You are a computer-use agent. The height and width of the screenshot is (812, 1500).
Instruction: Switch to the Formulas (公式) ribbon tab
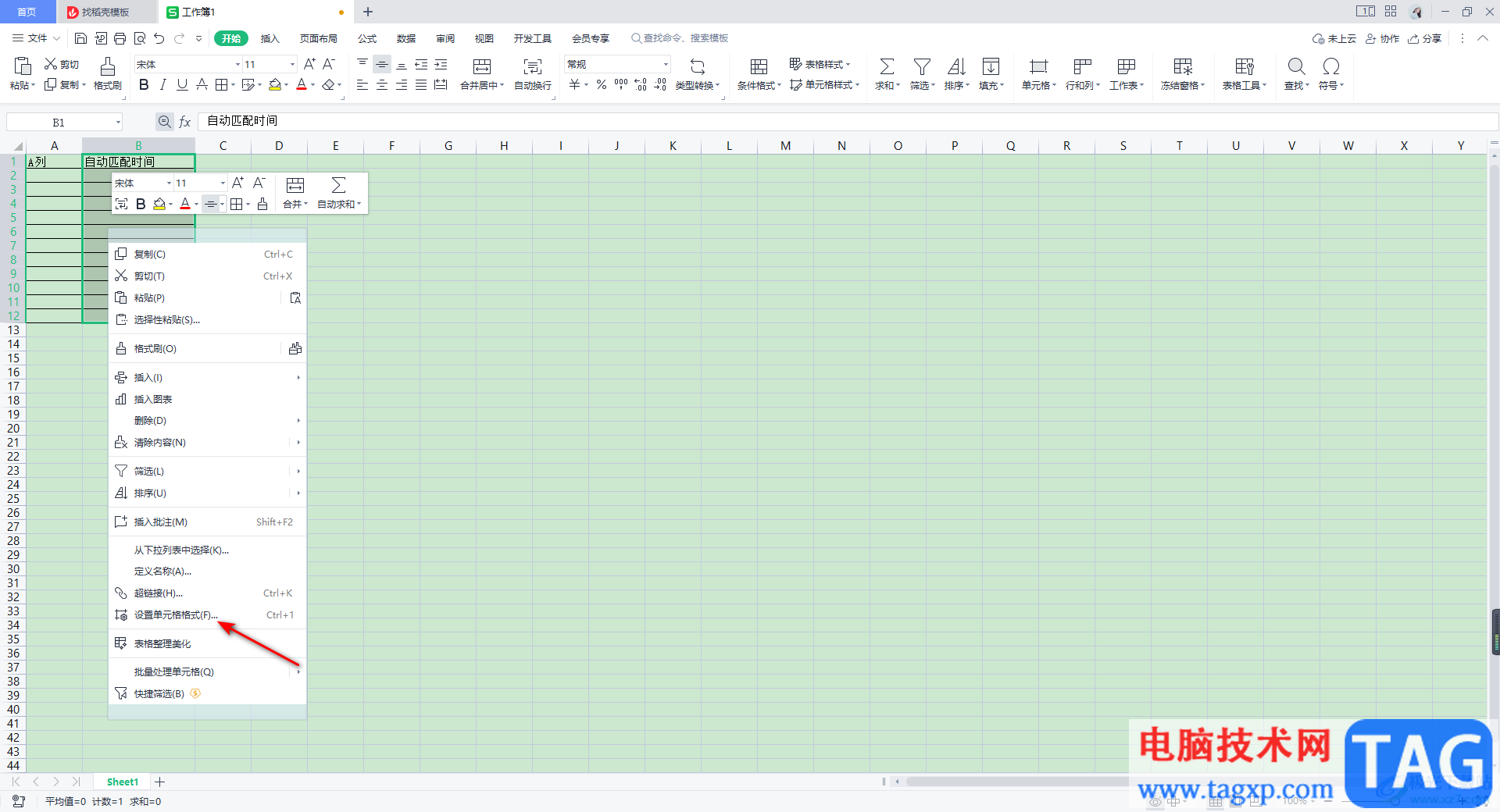(x=367, y=38)
